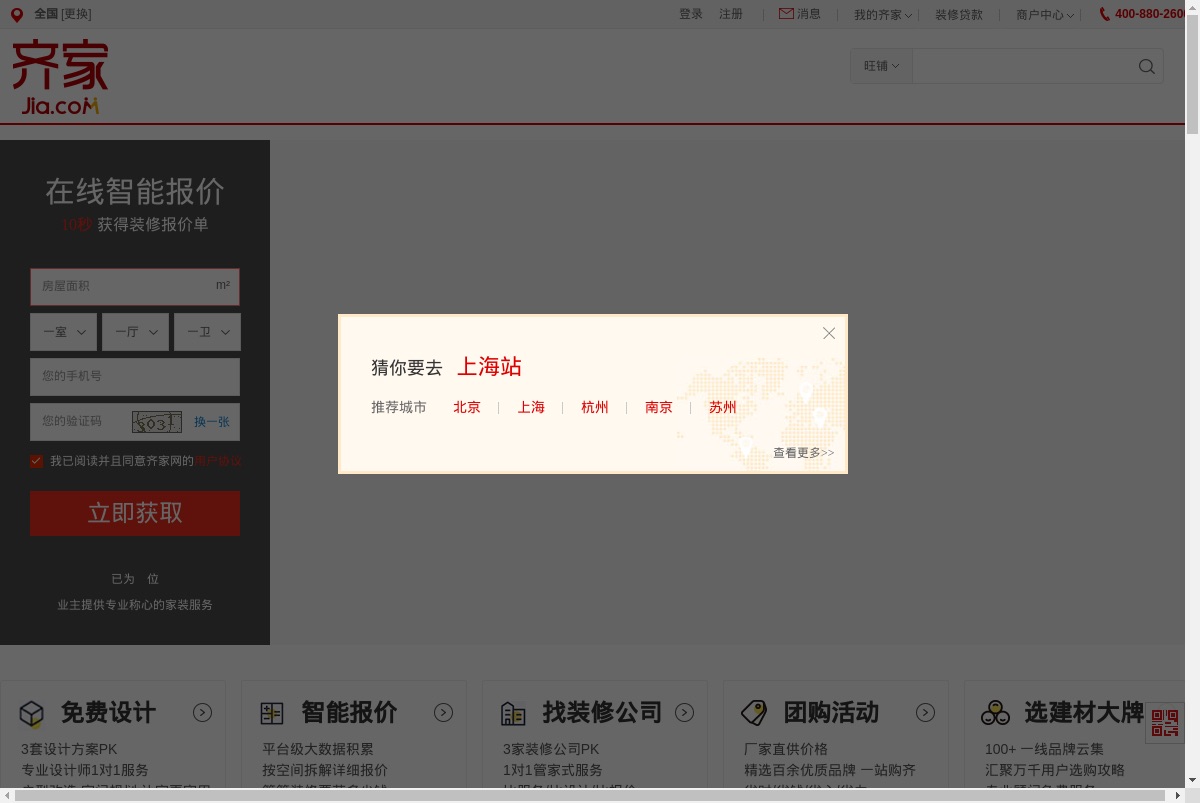This screenshot has height=803, width=1200.
Task: Click the 免费设计 heading
Action: 108,712
